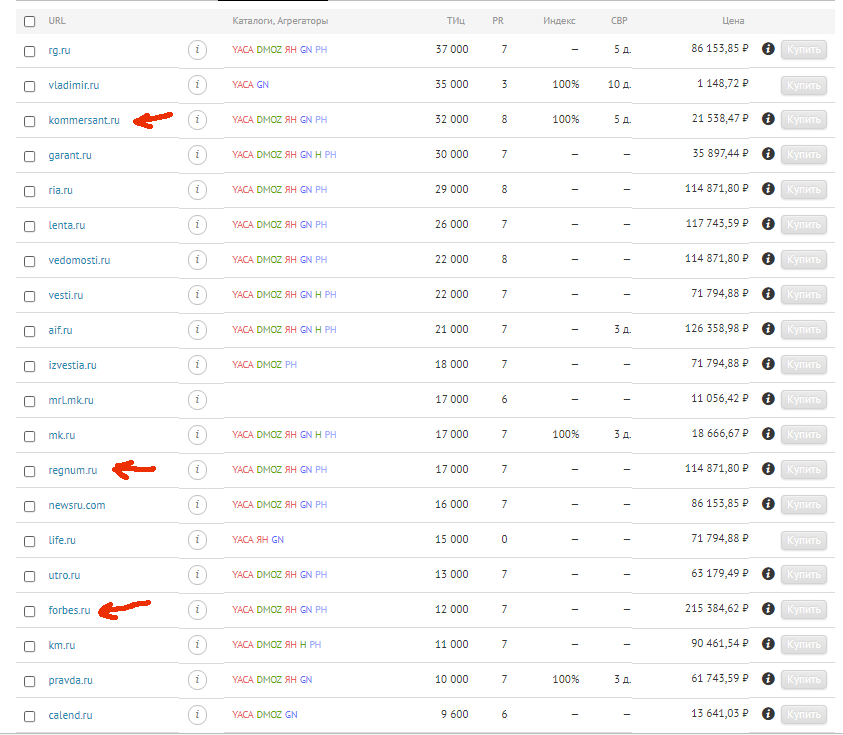Open info circle icon for garant.ru
Viewport: 843px width, 735px height.
(197, 155)
